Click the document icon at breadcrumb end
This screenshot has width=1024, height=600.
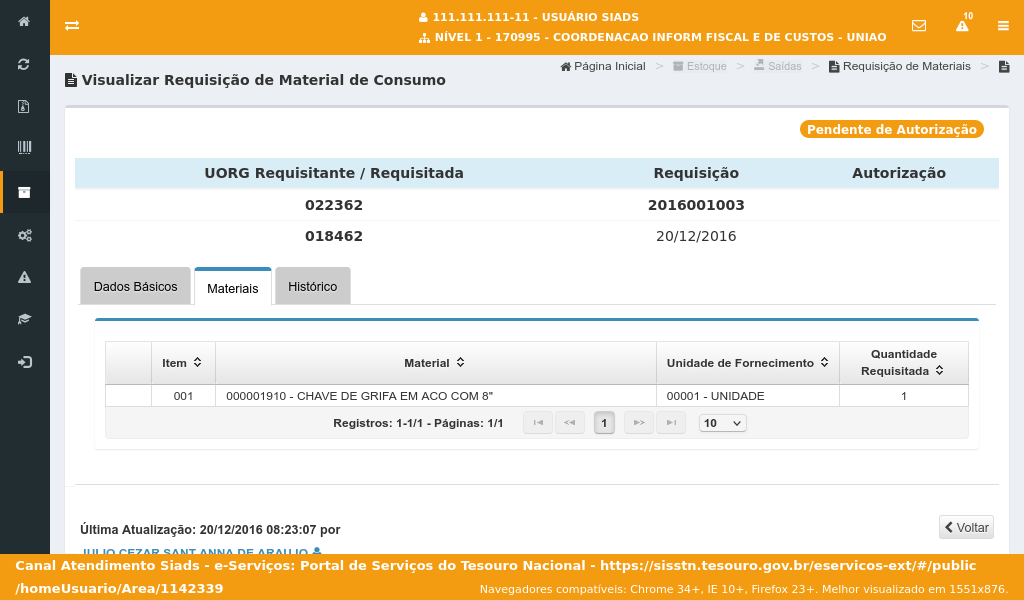pos(1004,67)
